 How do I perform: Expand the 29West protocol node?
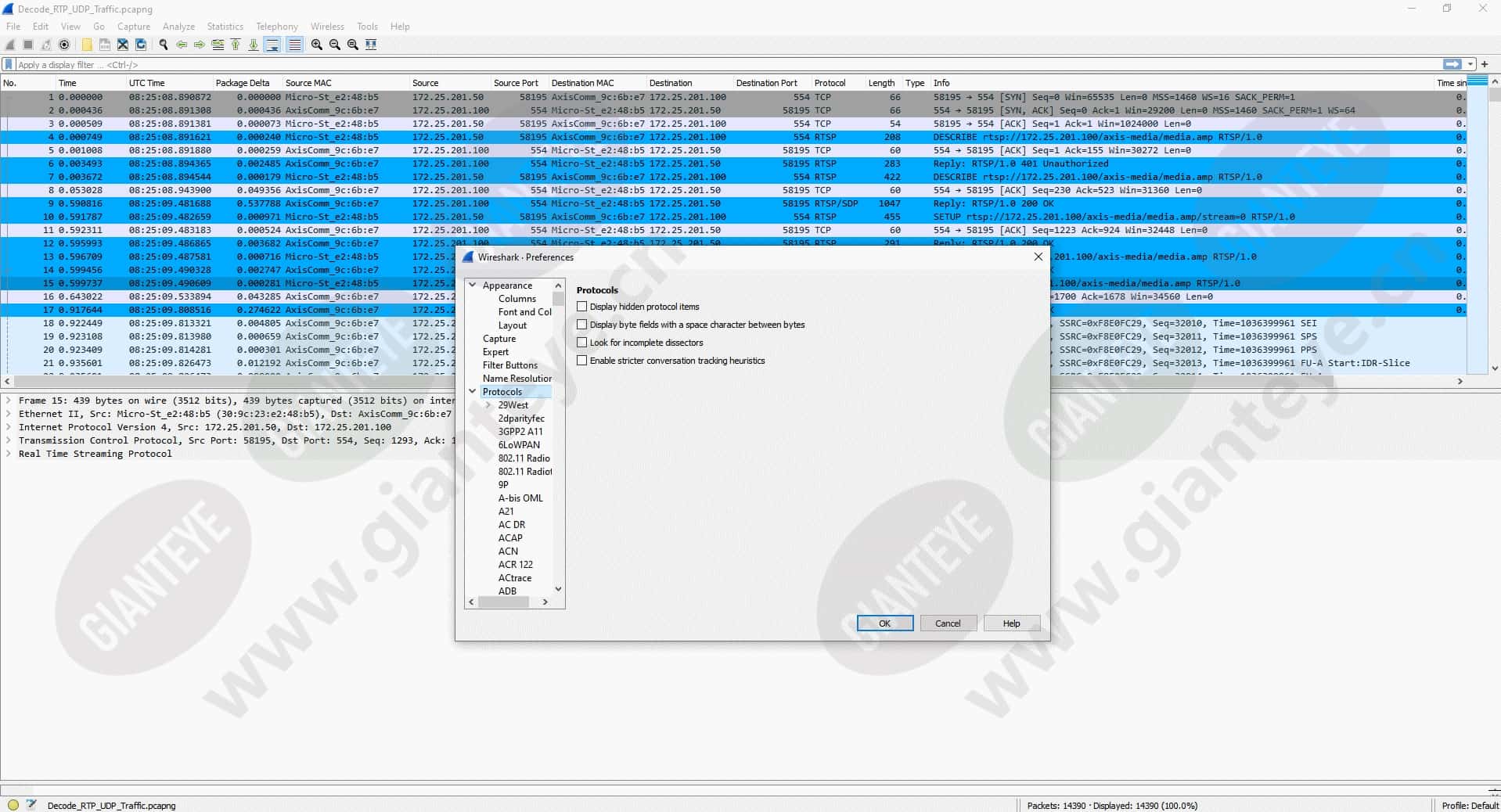(x=488, y=404)
